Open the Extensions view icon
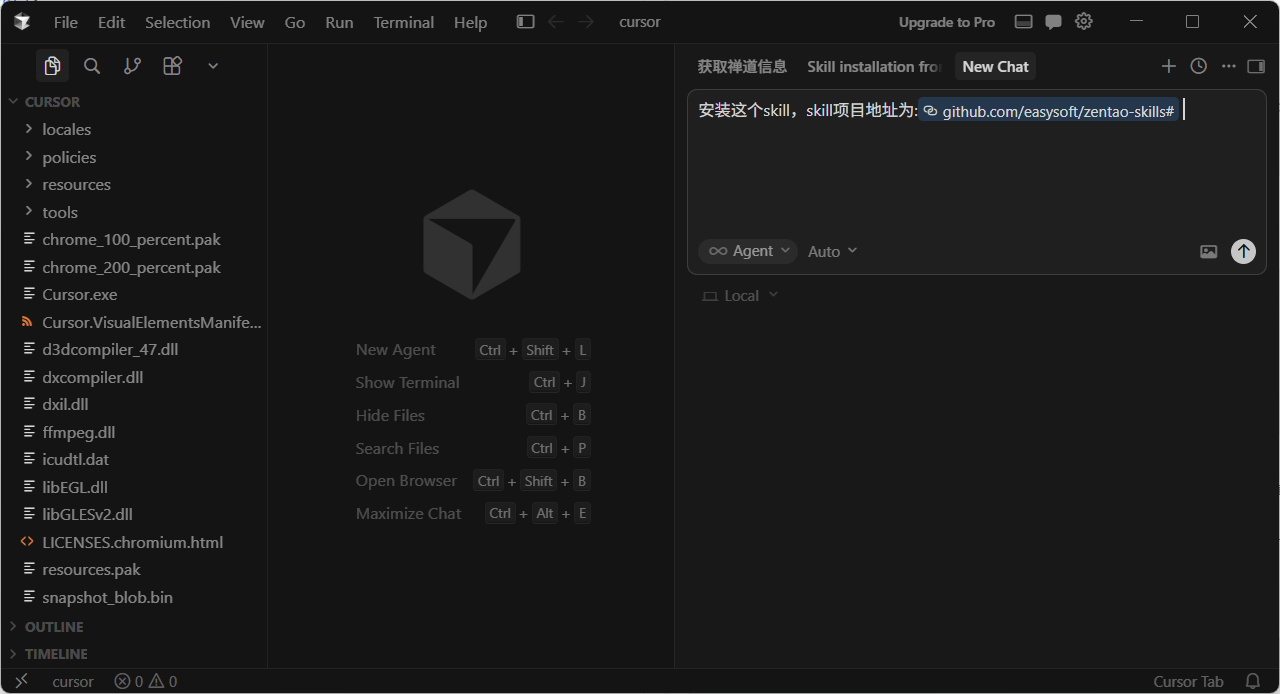Viewport: 1280px width, 694px height. tap(172, 66)
